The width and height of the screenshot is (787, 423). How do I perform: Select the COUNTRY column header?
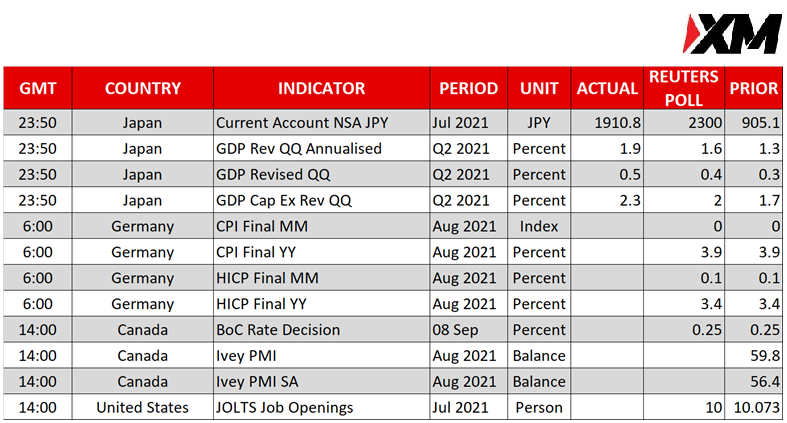coord(143,88)
